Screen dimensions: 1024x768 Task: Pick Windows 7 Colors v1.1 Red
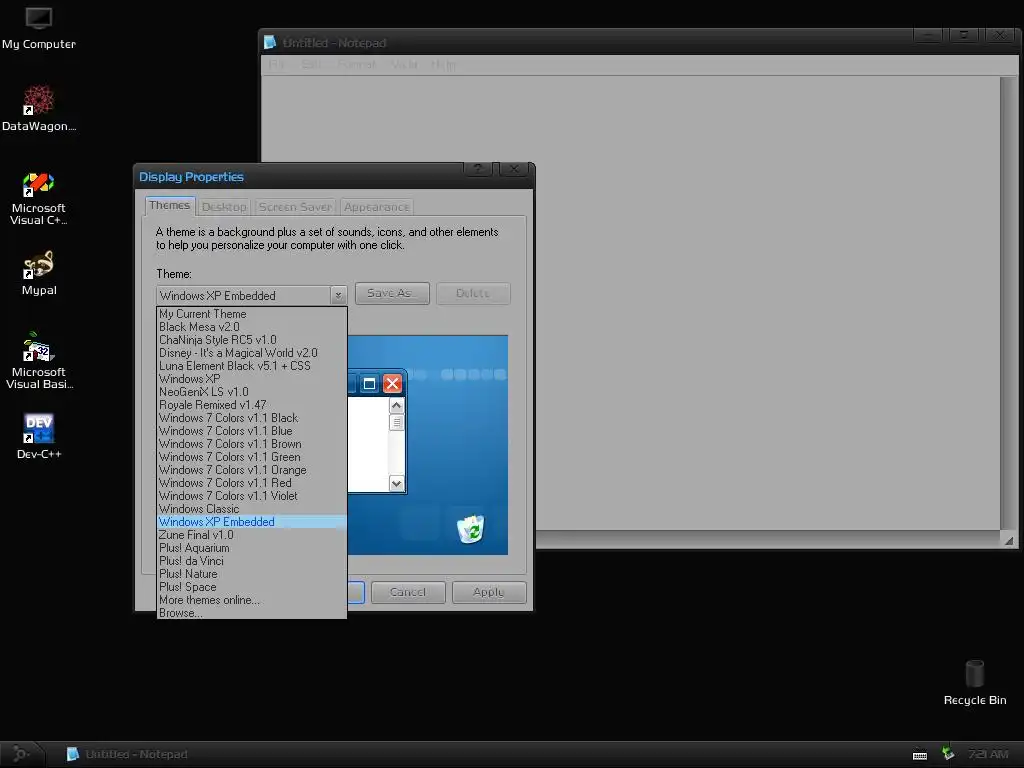pos(251,483)
